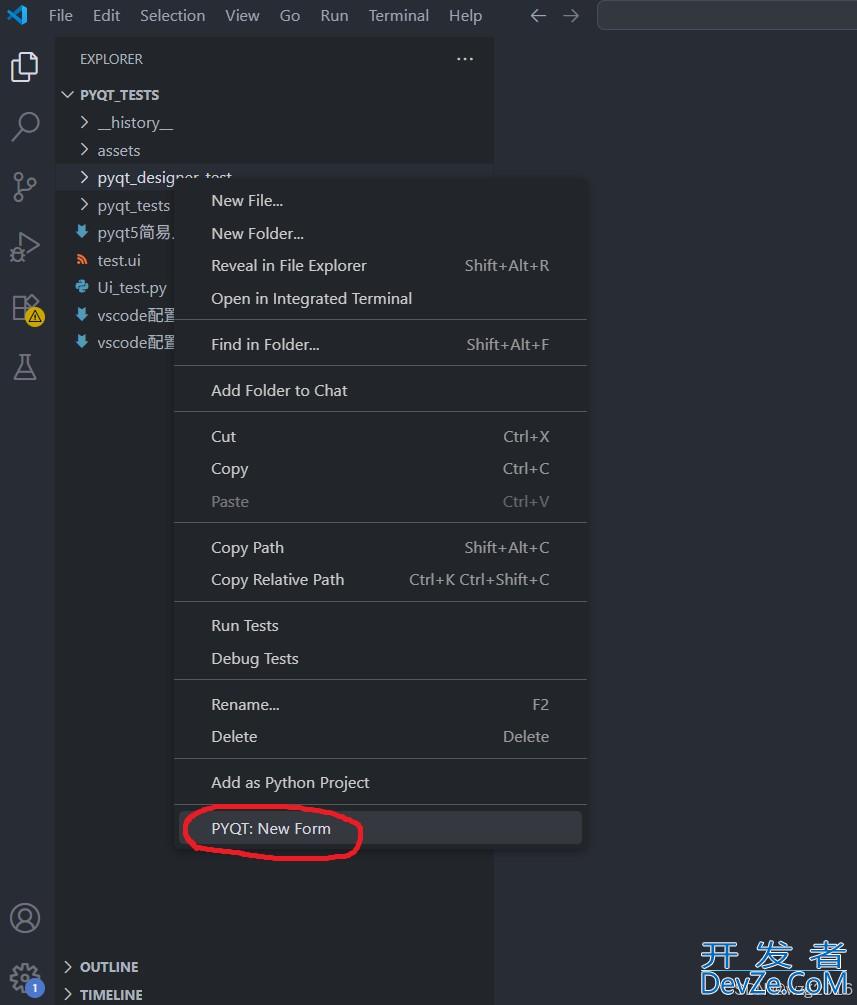Open the Testing flask icon

click(x=25, y=367)
